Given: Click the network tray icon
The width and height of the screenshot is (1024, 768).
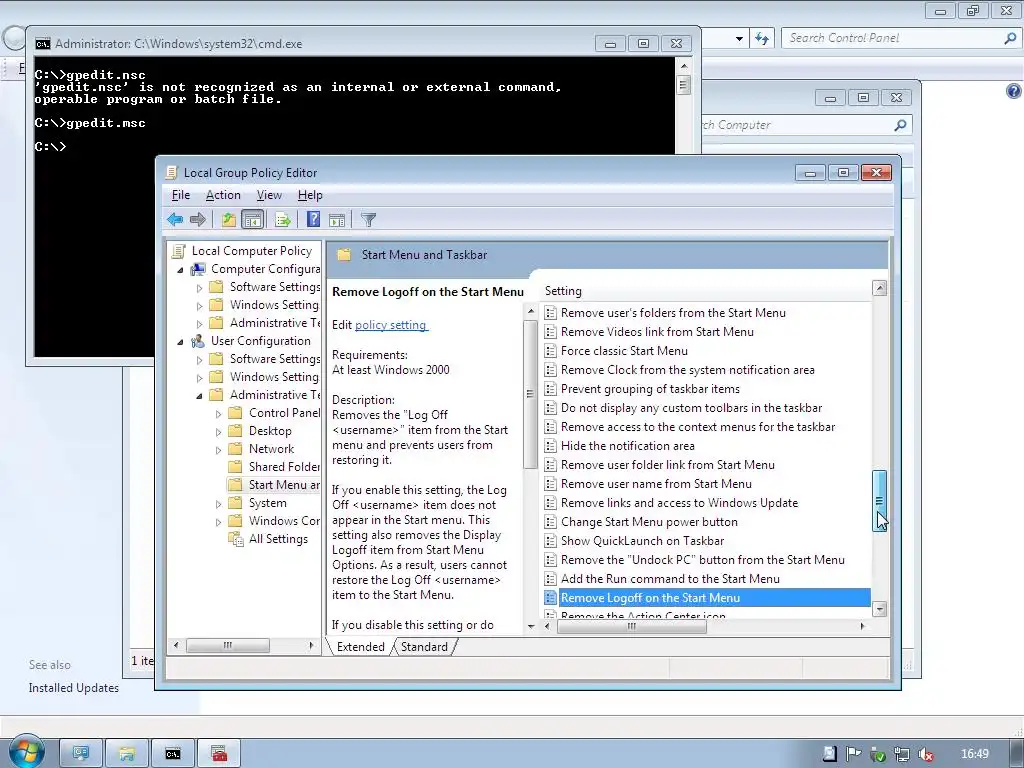Looking at the screenshot, I should pos(901,754).
